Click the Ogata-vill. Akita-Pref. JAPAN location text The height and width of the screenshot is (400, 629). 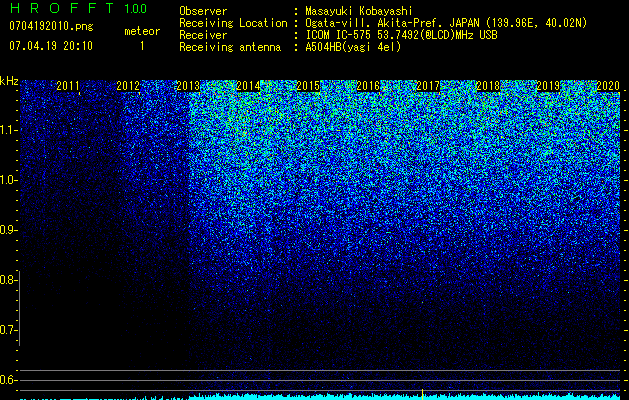tap(446, 23)
